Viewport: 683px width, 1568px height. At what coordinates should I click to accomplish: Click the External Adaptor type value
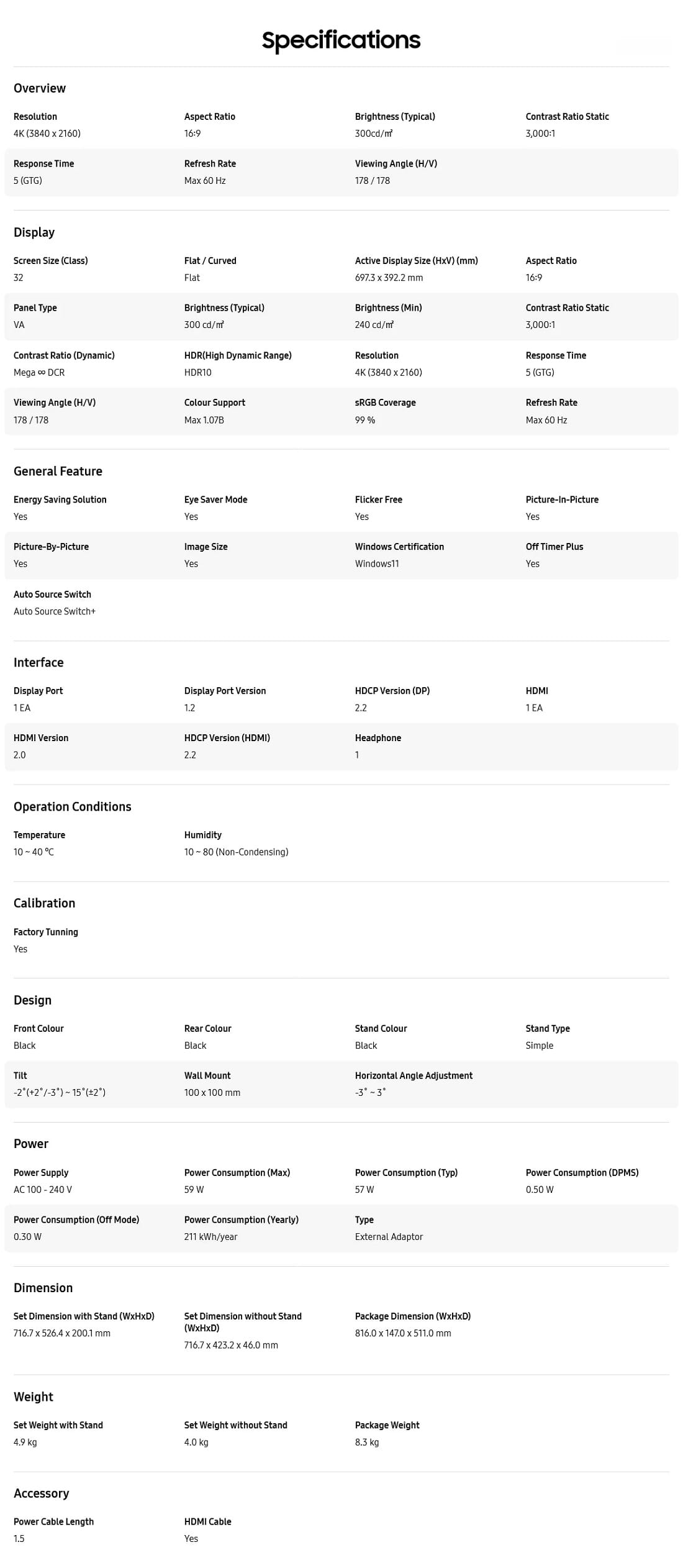pos(389,1237)
